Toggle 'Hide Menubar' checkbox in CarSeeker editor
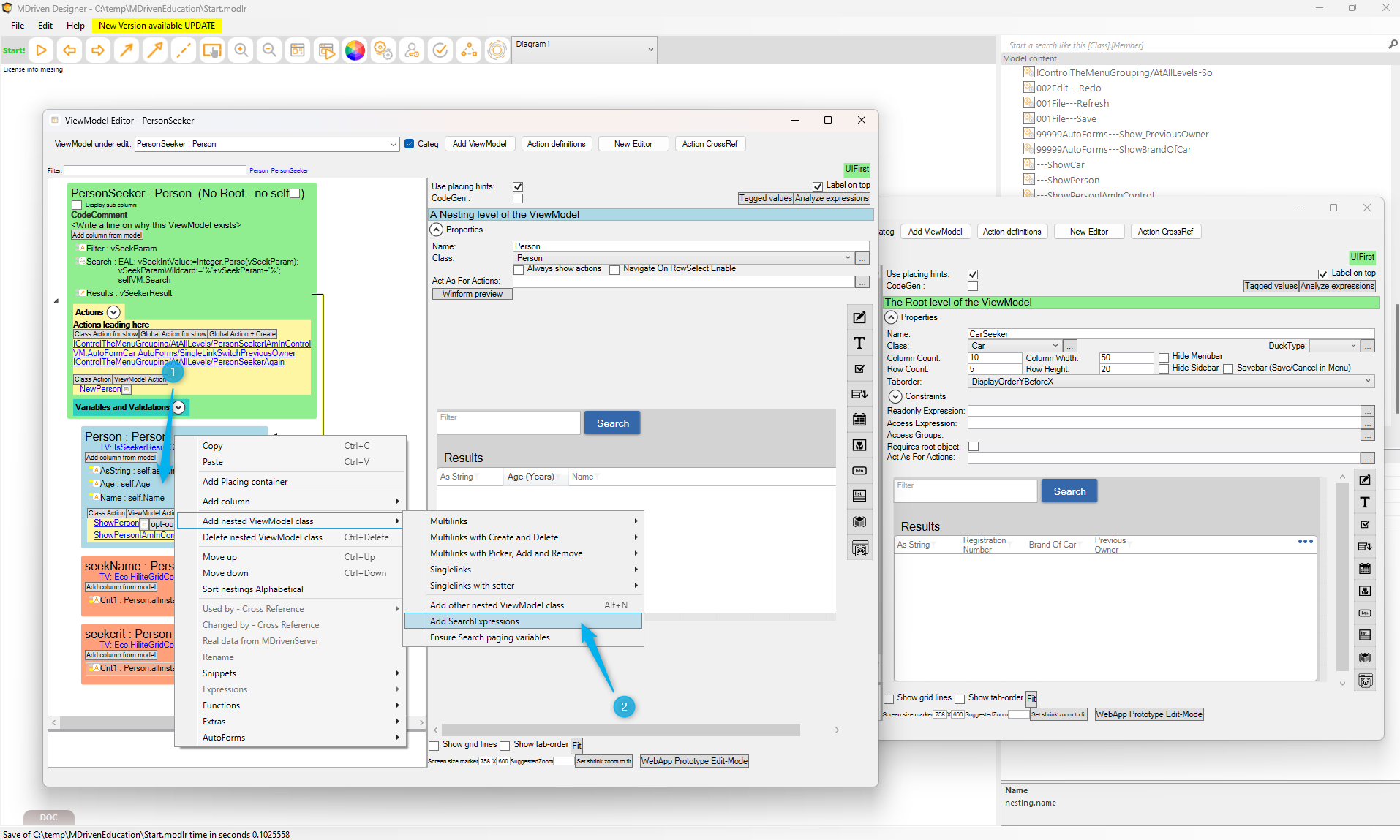Screen dimensions: 1400x840 click(x=1164, y=357)
